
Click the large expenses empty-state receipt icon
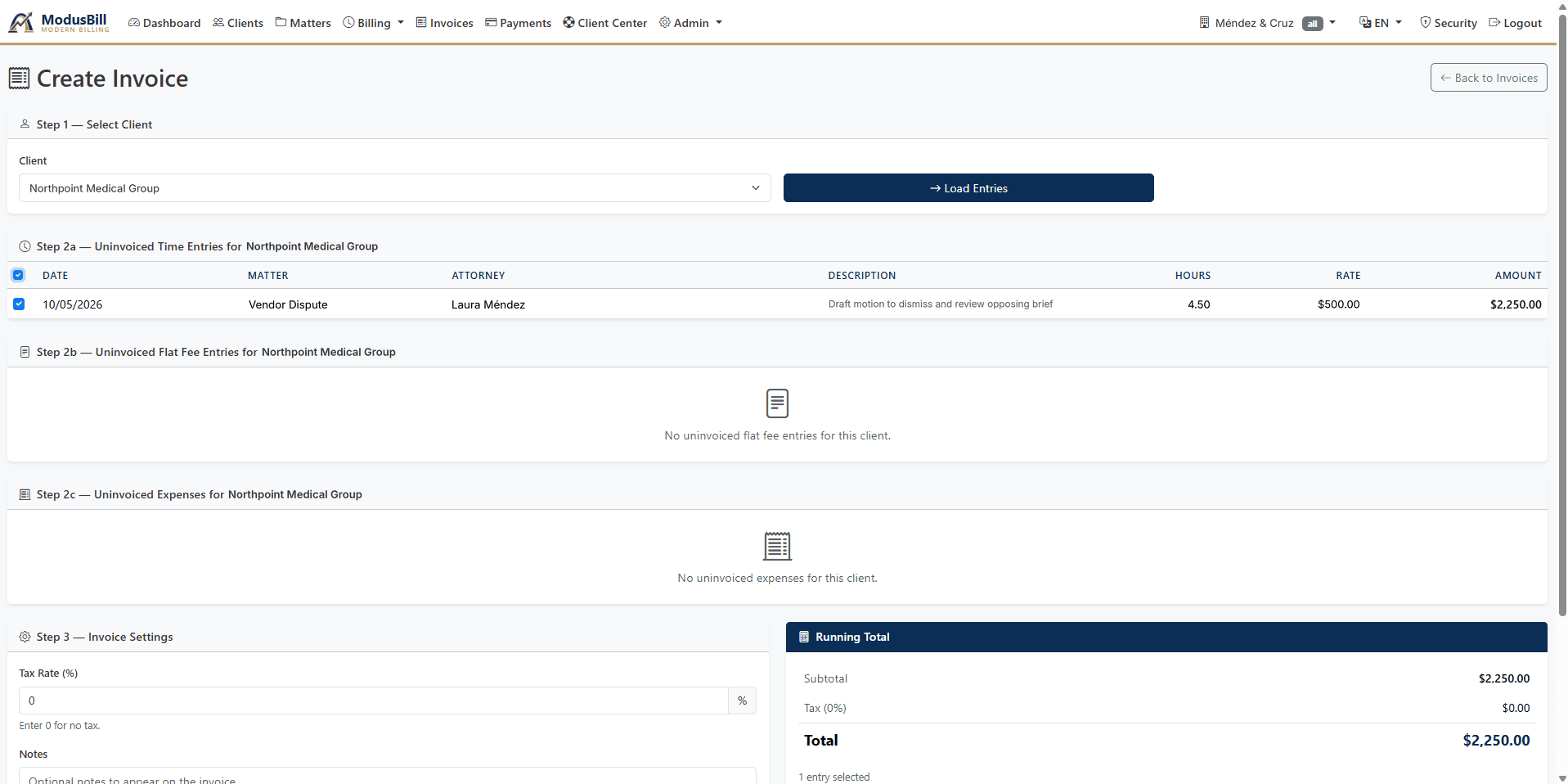(x=777, y=546)
